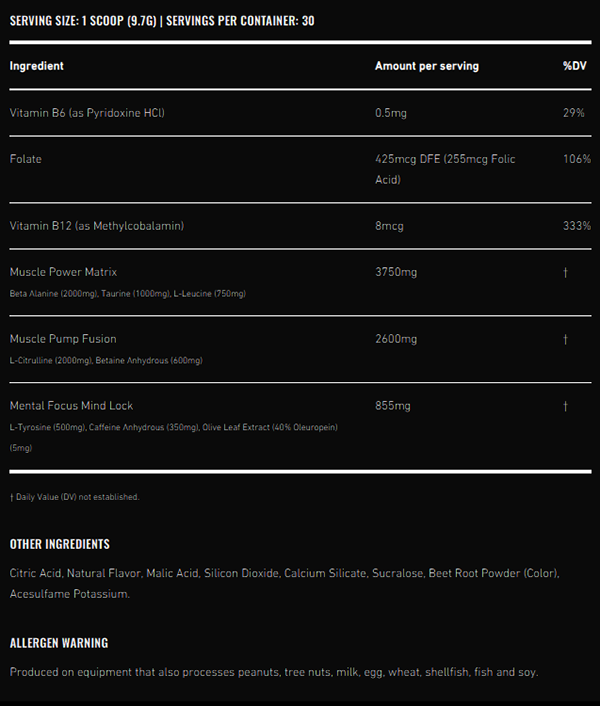Click the ALLERGEN WARNING heading
This screenshot has height=706, width=600.
tap(59, 643)
